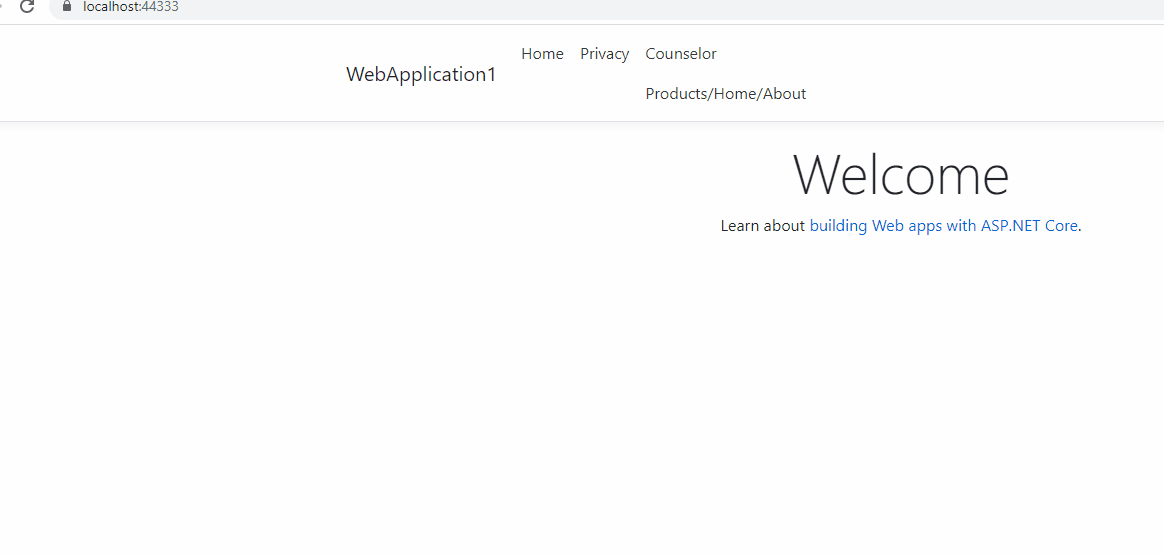Click the 'Learn about' text
This screenshot has width=1164, height=556.
coord(763,226)
